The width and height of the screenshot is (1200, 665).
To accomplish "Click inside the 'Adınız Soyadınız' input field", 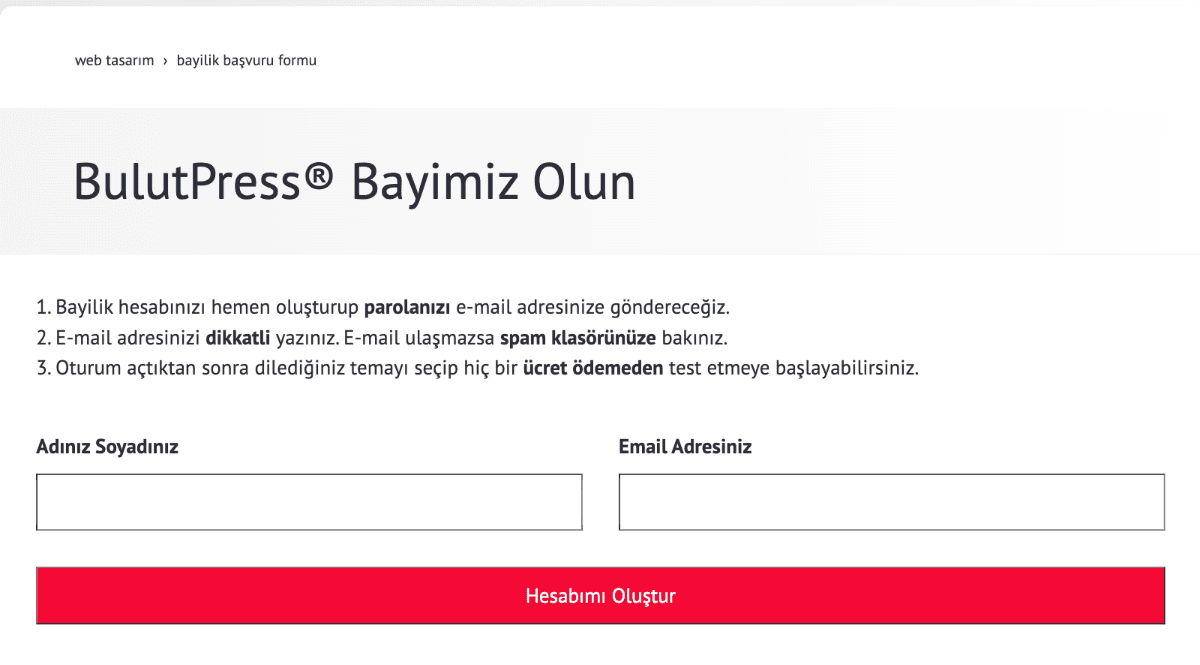I will click(309, 501).
